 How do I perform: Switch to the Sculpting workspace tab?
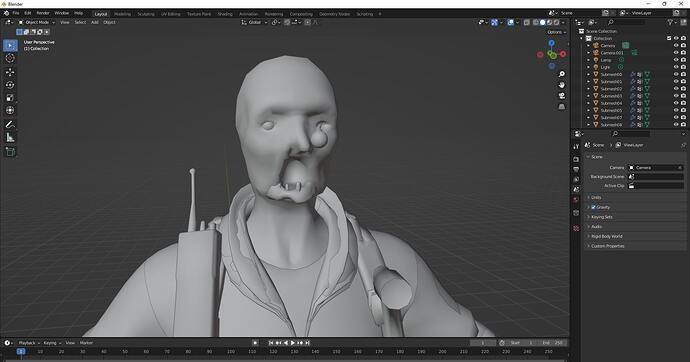[146, 14]
